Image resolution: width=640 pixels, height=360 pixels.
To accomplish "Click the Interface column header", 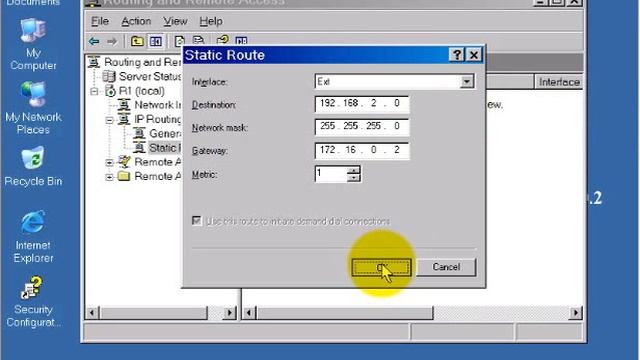I will 558,82.
